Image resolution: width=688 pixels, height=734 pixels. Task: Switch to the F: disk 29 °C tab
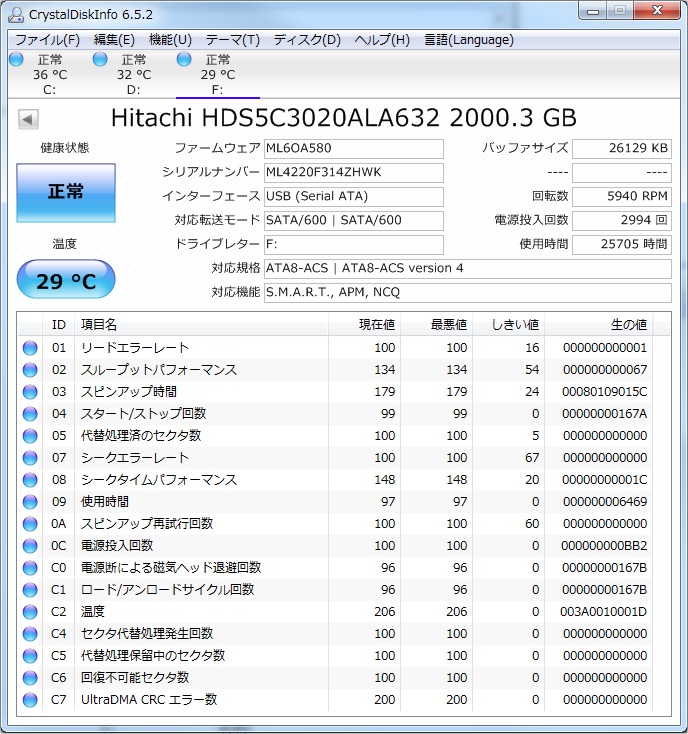tap(218, 74)
